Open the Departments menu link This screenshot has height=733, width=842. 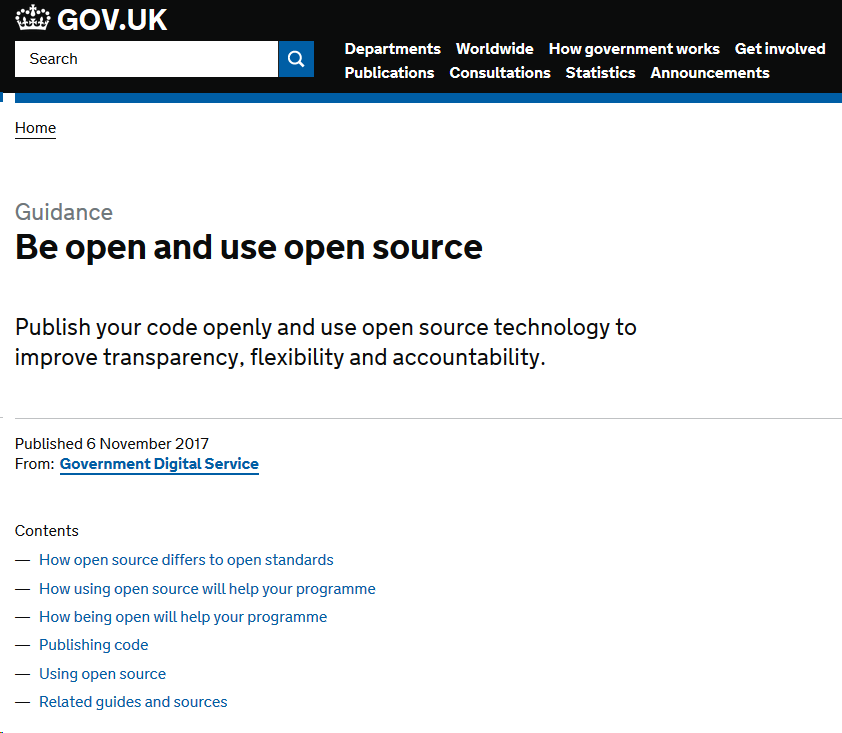pyautogui.click(x=393, y=49)
